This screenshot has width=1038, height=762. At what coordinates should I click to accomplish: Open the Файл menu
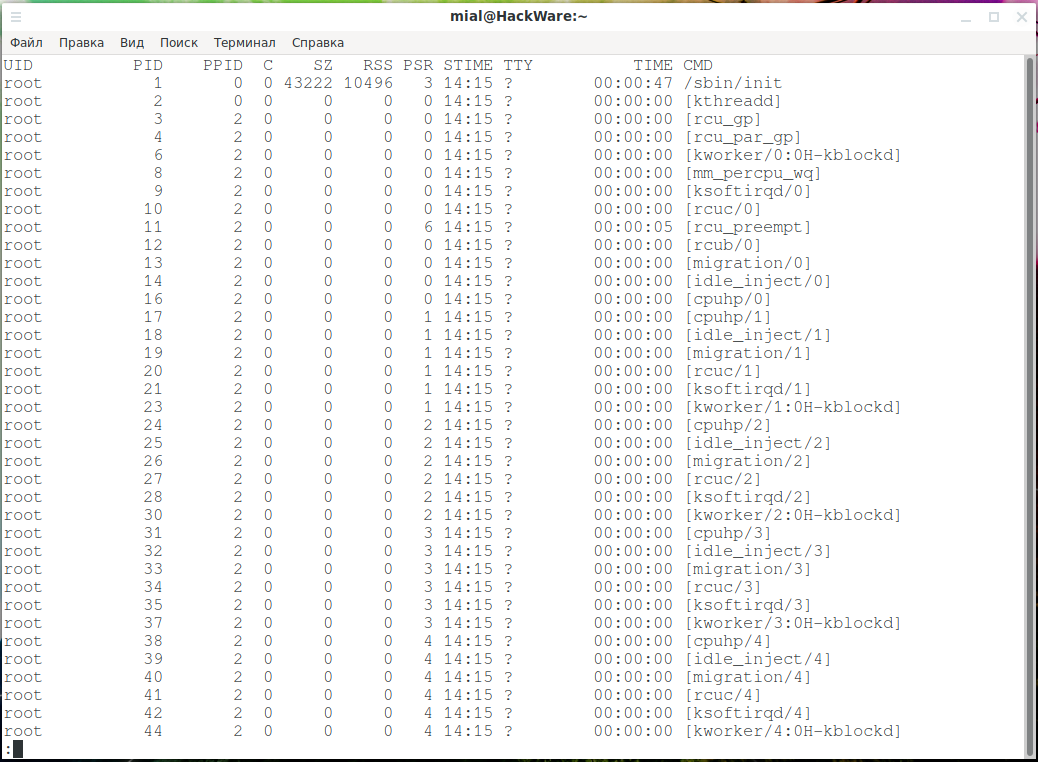point(26,43)
